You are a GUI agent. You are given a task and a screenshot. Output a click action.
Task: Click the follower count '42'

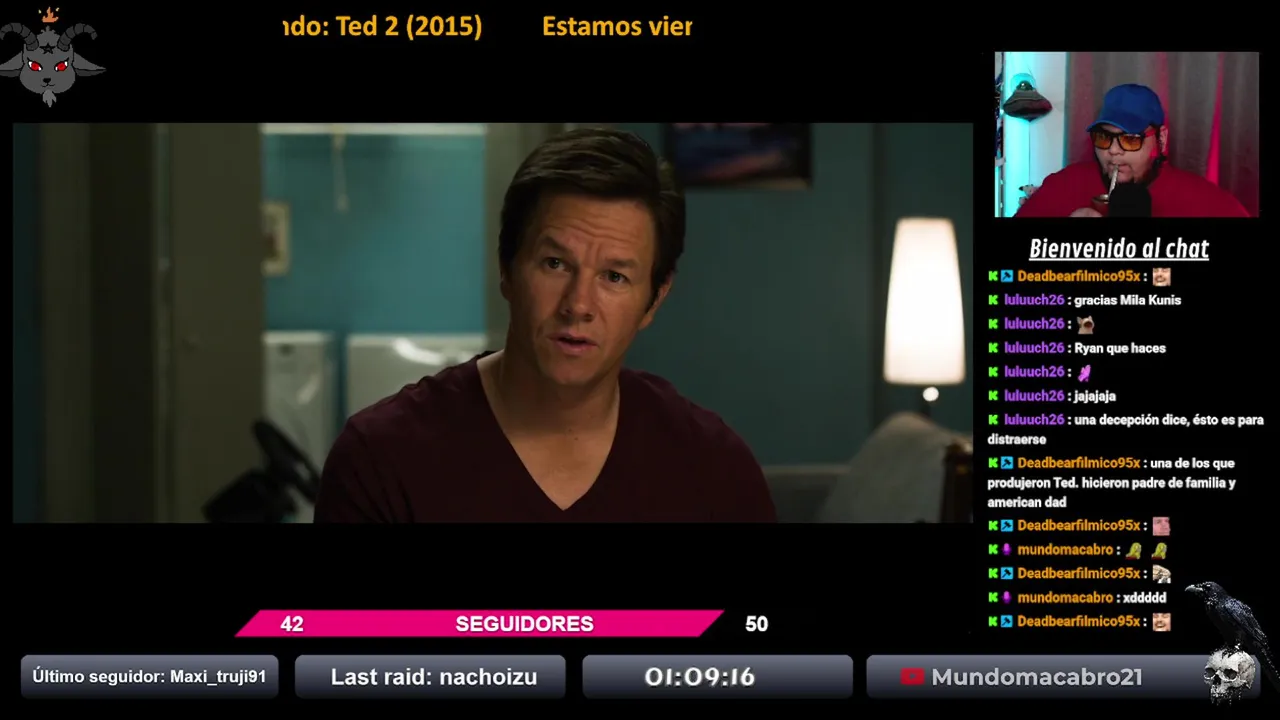(x=291, y=624)
